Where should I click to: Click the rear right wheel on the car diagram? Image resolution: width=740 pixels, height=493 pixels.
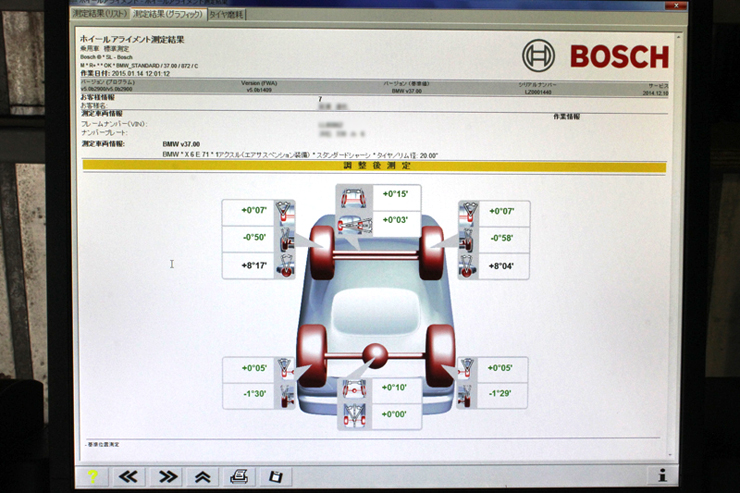(x=440, y=355)
